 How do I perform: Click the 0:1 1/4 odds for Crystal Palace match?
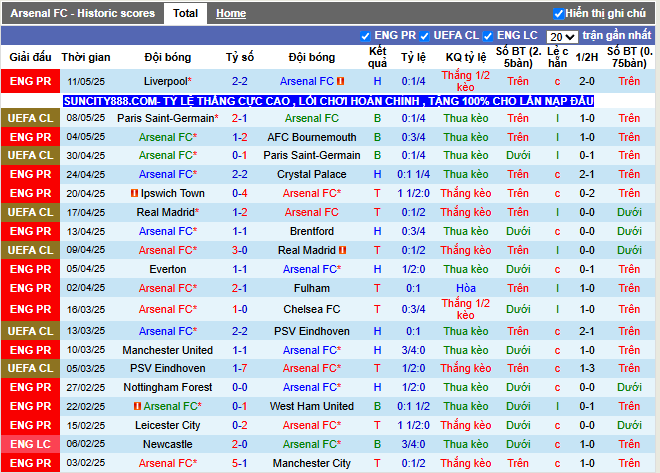click(413, 174)
